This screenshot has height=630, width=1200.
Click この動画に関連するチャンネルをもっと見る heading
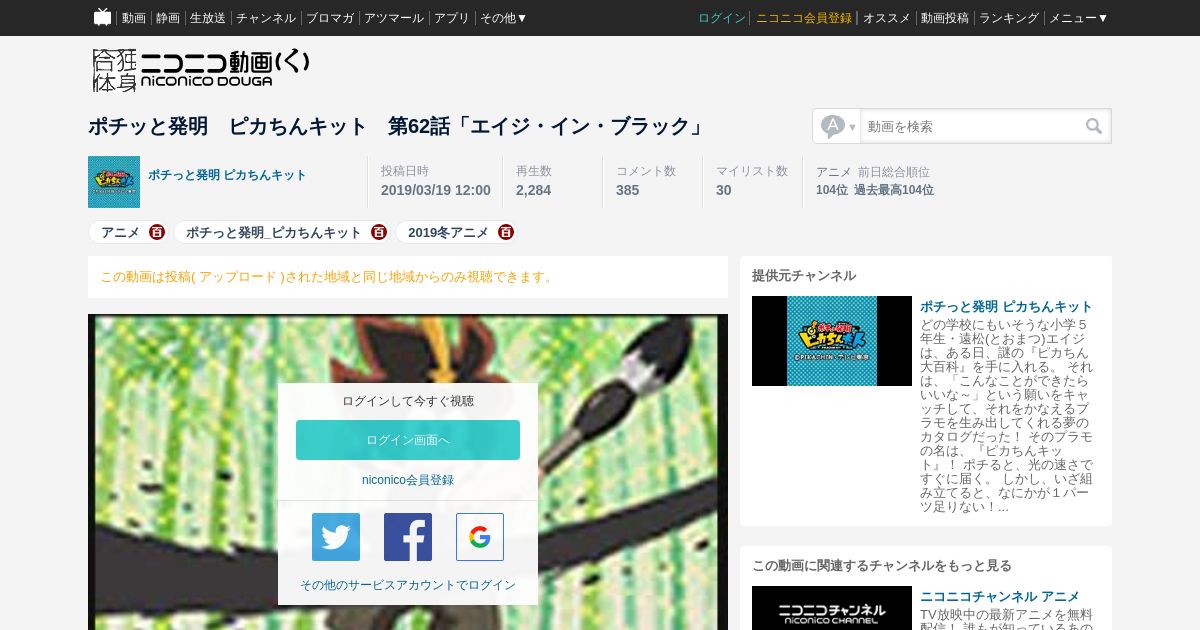pyautogui.click(x=882, y=565)
